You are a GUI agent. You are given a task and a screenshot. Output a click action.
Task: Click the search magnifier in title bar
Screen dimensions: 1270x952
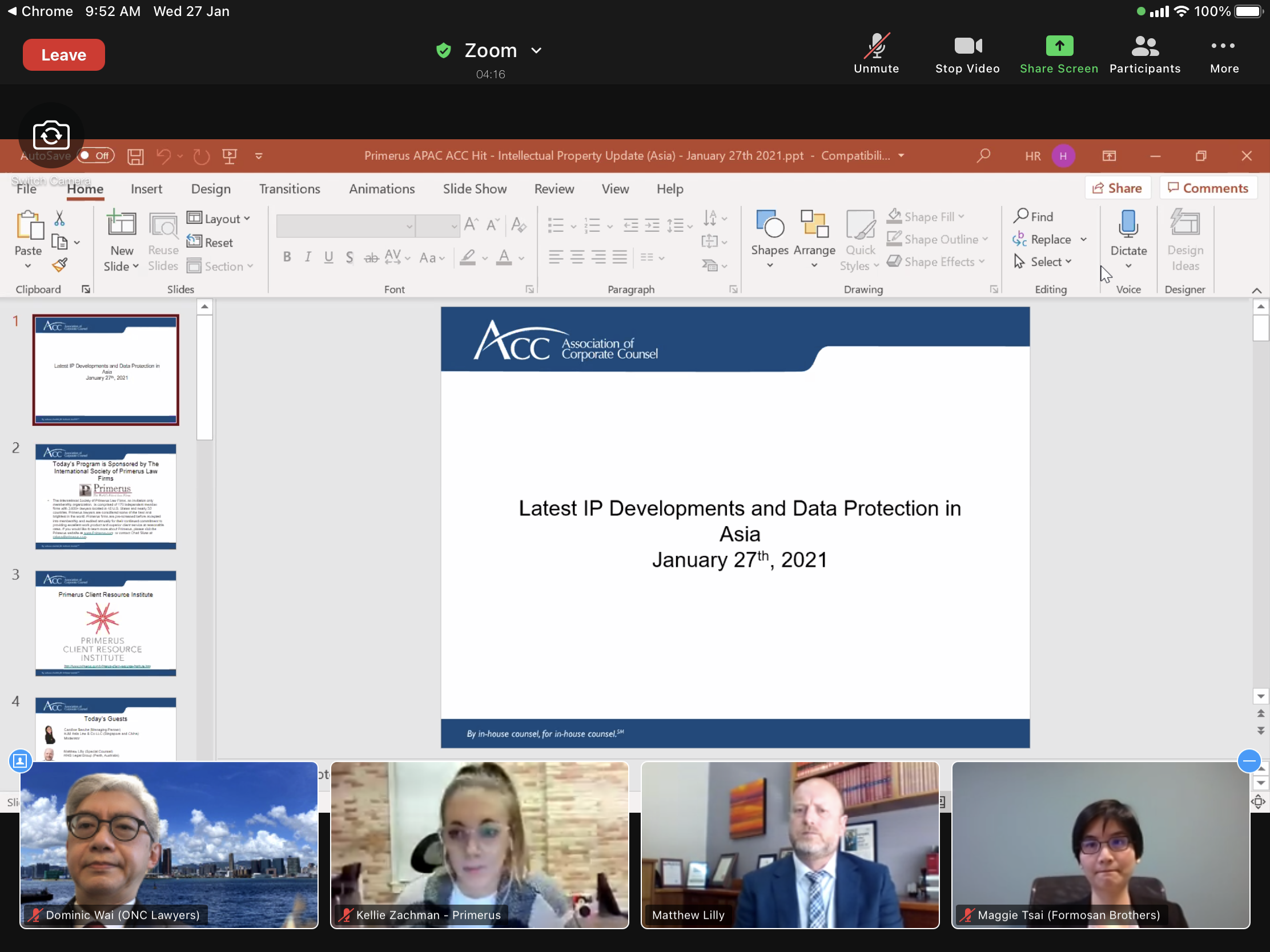983,155
